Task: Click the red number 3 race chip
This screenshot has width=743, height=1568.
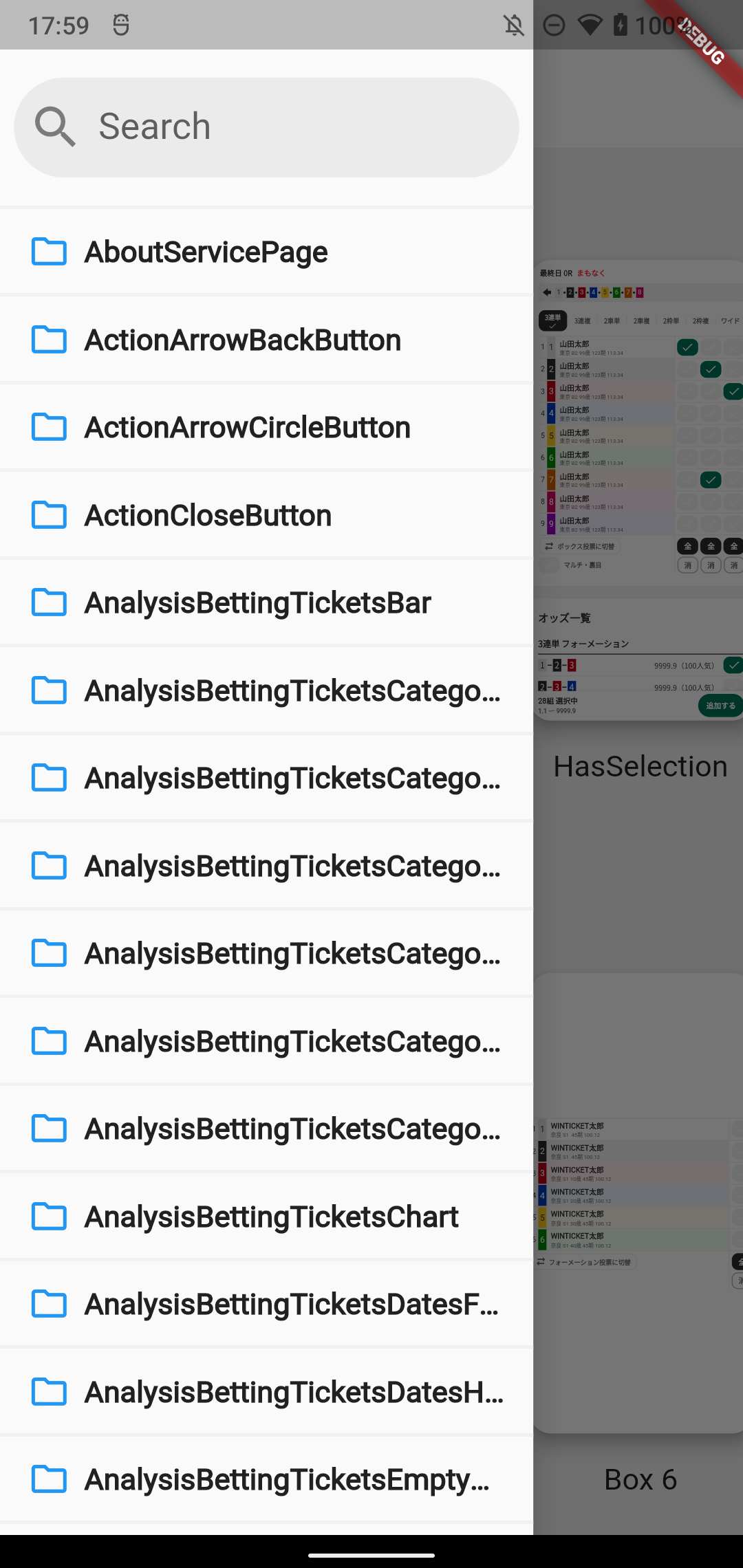Action: [x=581, y=292]
